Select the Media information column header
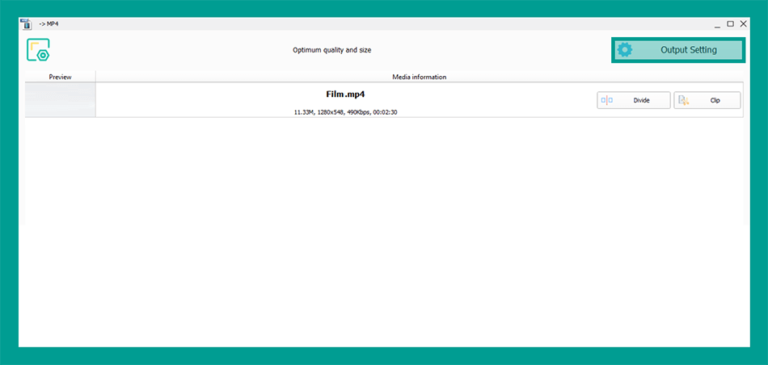 (419, 77)
